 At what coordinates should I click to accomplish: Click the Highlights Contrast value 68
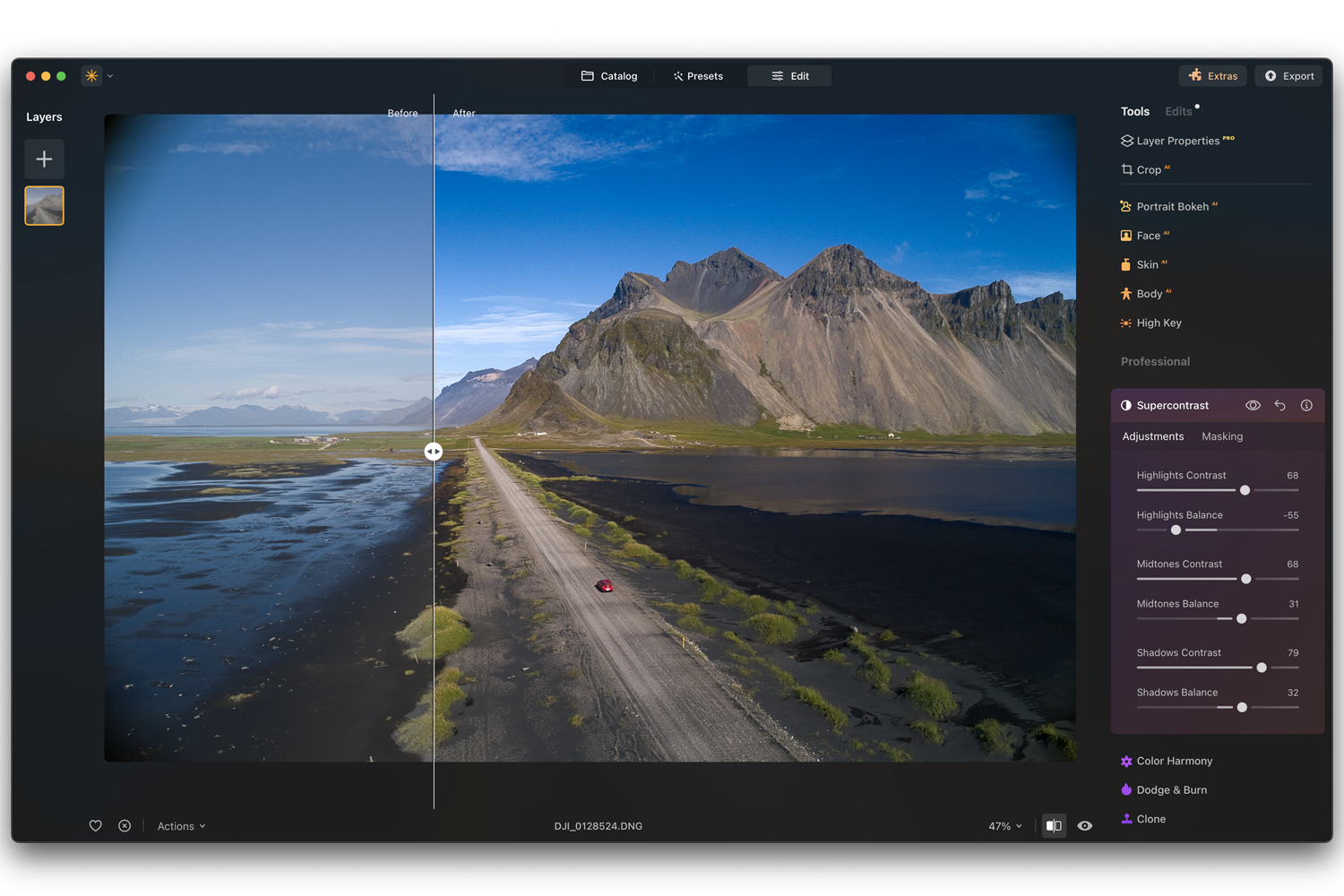point(1292,476)
